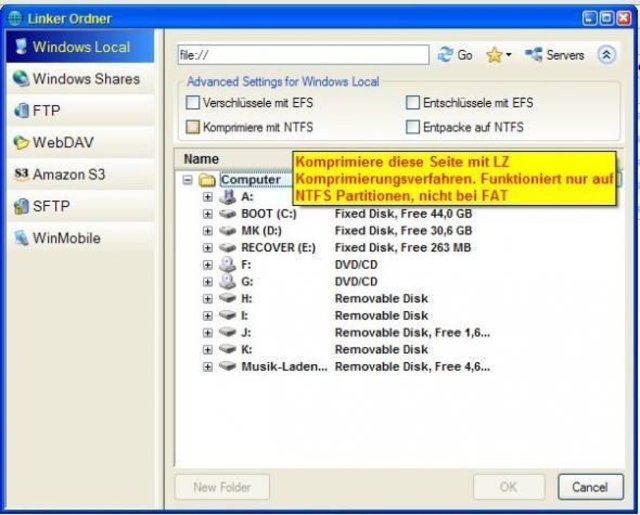Select the BOOT (C:) label
The height and width of the screenshot is (515, 640).
click(269, 214)
